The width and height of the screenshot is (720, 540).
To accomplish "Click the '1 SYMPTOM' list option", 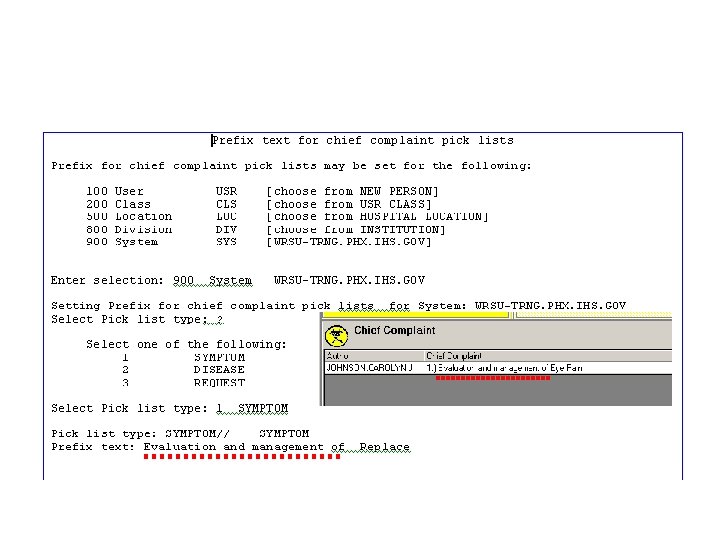I will click(184, 357).
